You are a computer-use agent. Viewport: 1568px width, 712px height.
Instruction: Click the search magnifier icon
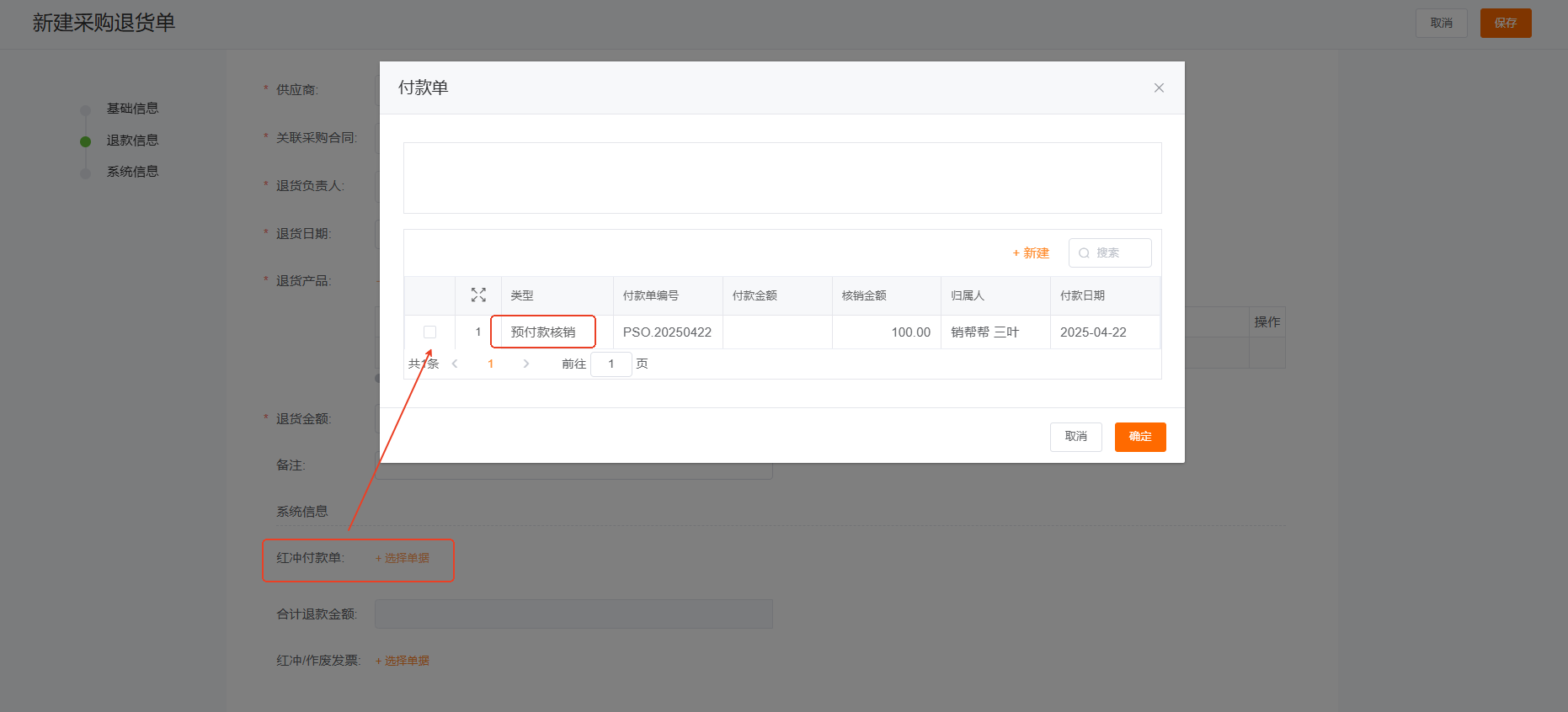[x=1084, y=252]
